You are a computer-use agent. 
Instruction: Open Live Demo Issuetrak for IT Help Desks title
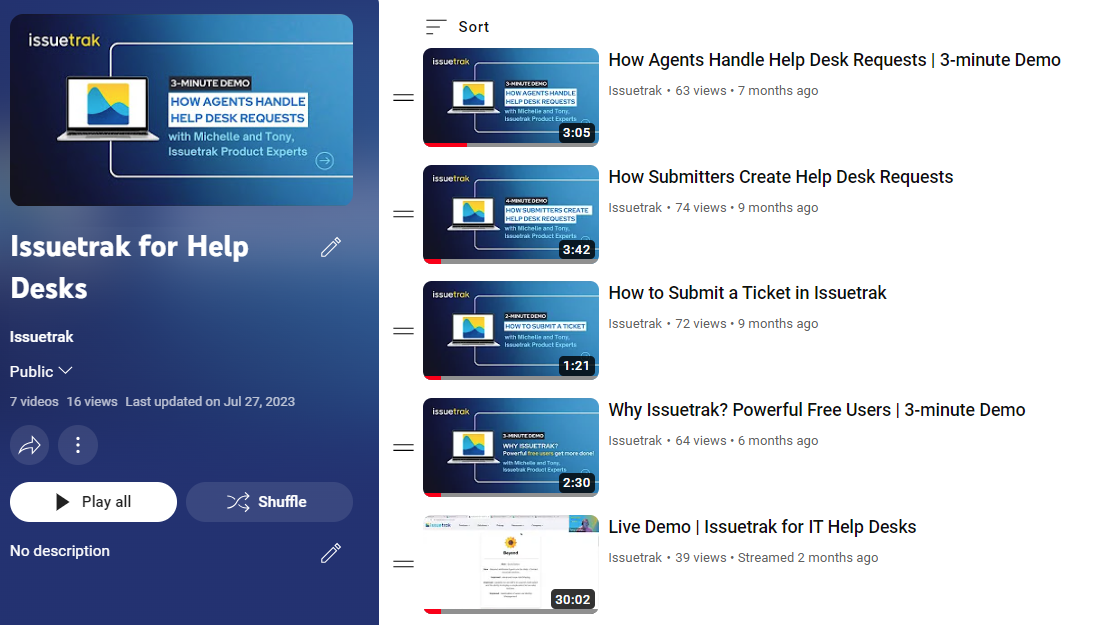point(763,527)
